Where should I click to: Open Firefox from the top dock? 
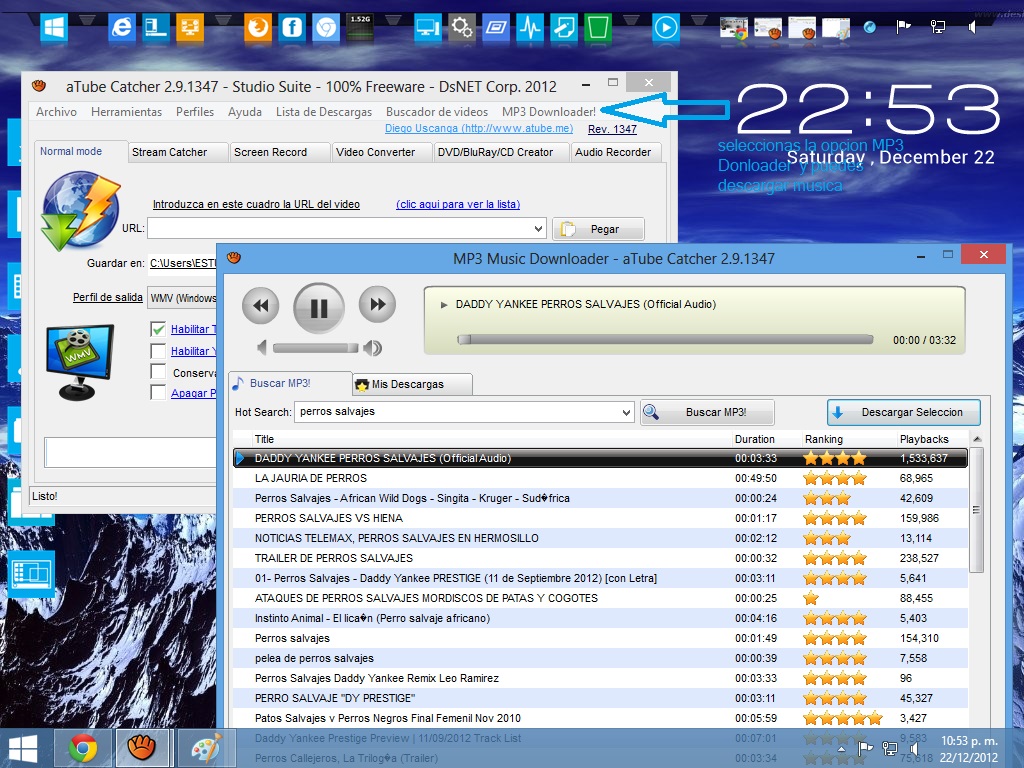tap(258, 28)
